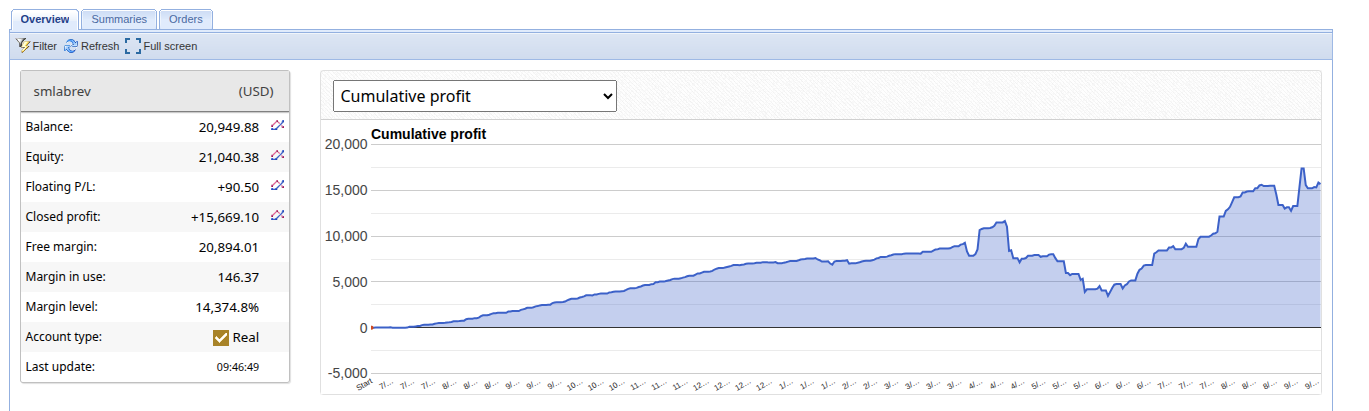Toggle the Real account type checkbox
Screen dimensions: 1369x411
[x=221, y=338]
